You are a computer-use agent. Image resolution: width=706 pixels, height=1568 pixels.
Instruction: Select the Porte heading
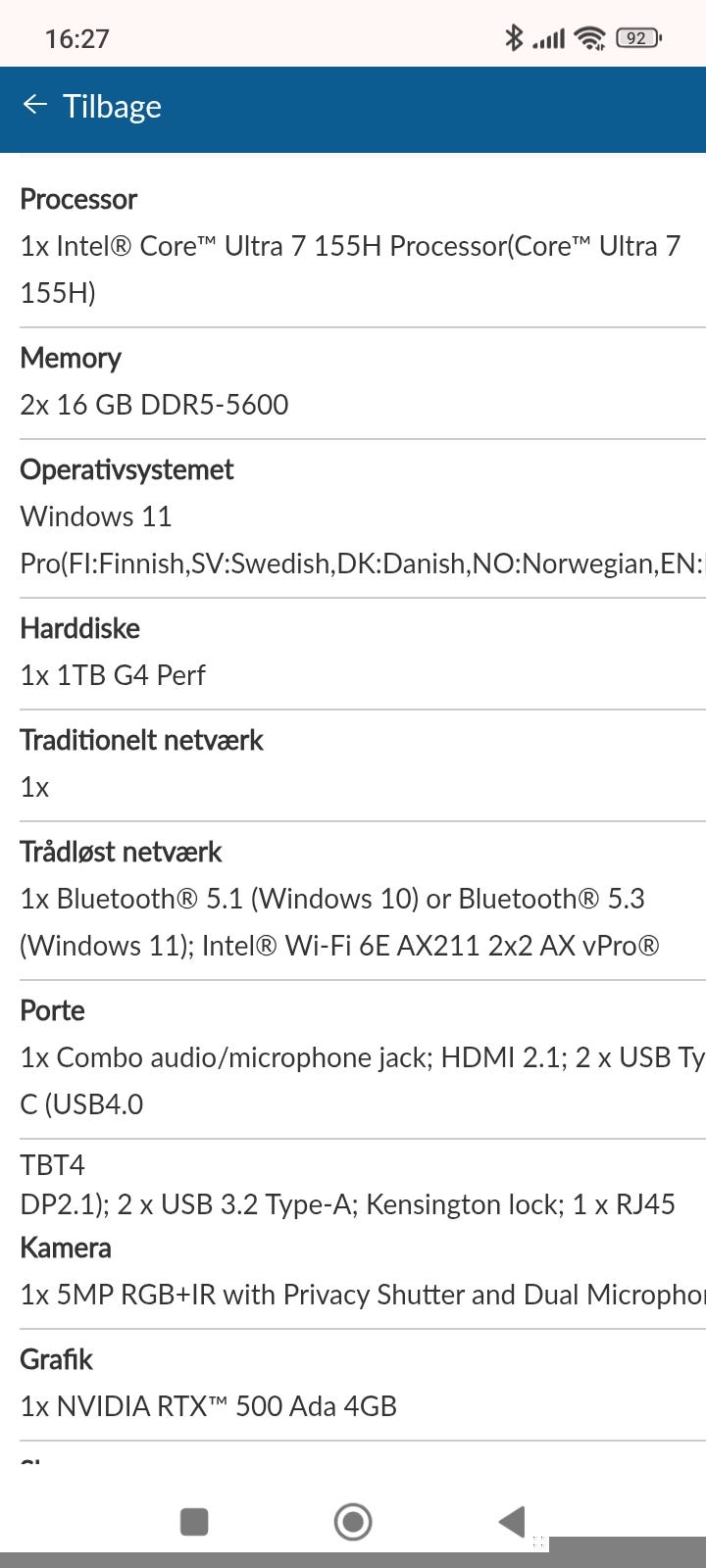(x=52, y=1010)
